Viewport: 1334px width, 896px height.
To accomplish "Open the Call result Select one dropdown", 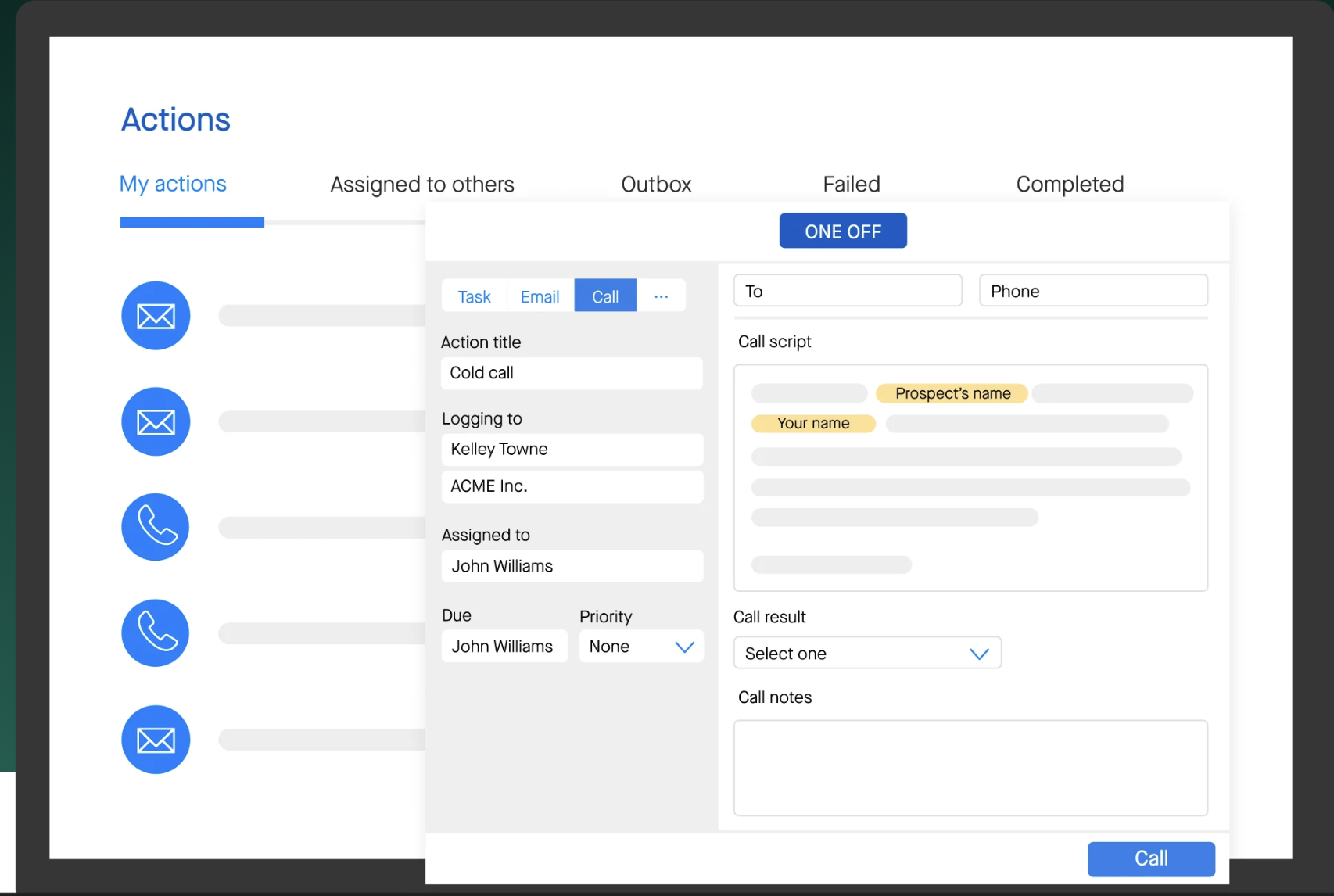I will point(867,653).
